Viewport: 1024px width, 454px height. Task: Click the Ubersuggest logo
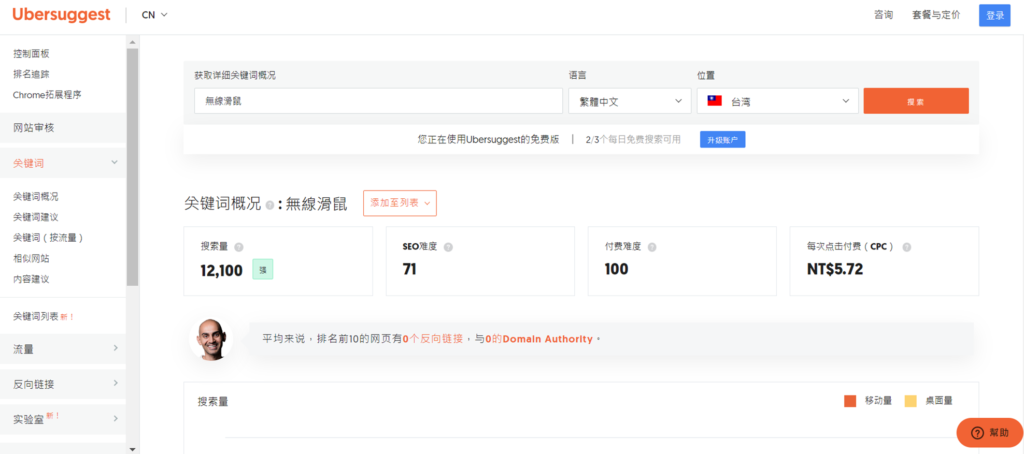point(61,14)
